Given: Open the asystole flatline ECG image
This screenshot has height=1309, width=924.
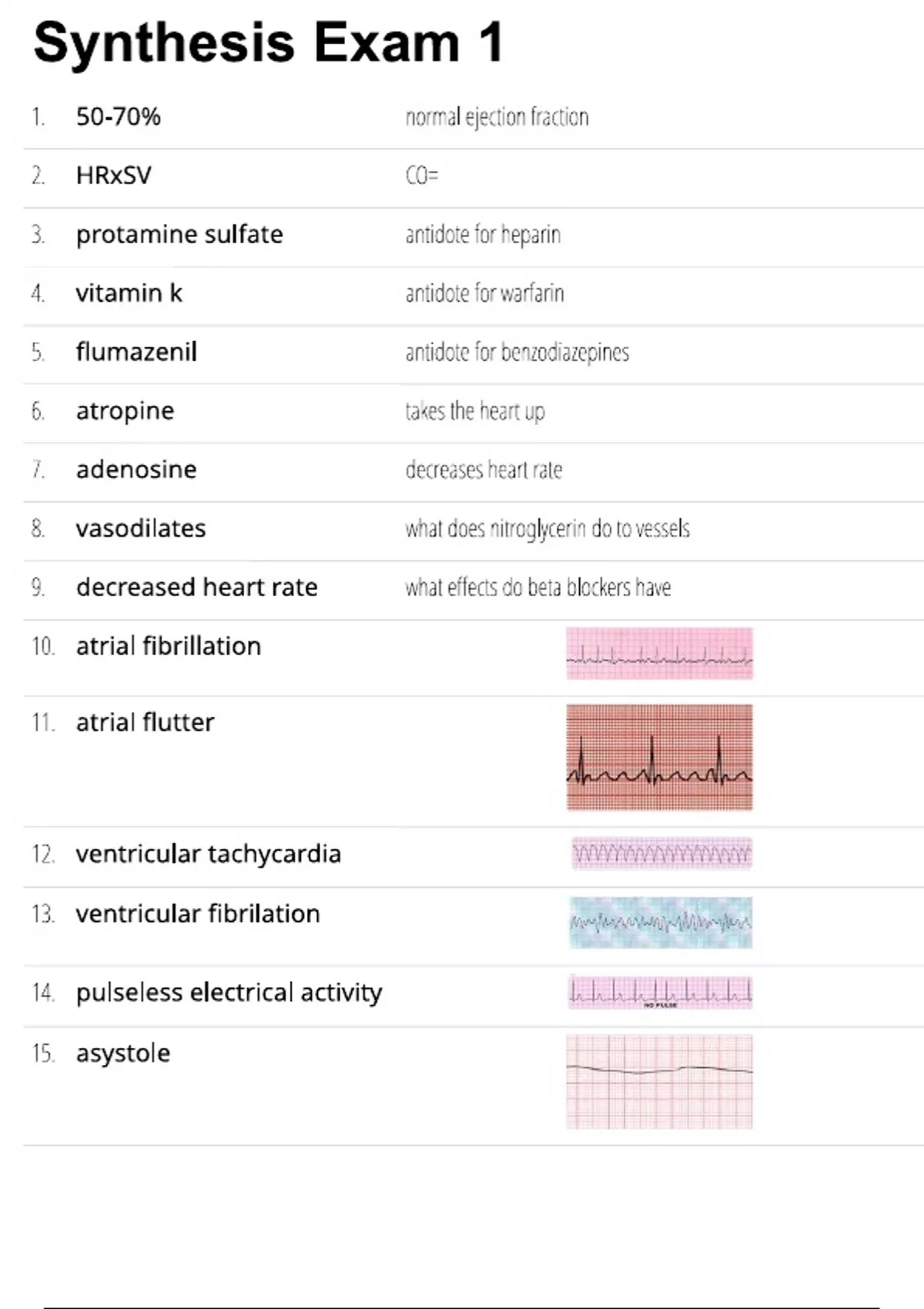Looking at the screenshot, I should [660, 1082].
